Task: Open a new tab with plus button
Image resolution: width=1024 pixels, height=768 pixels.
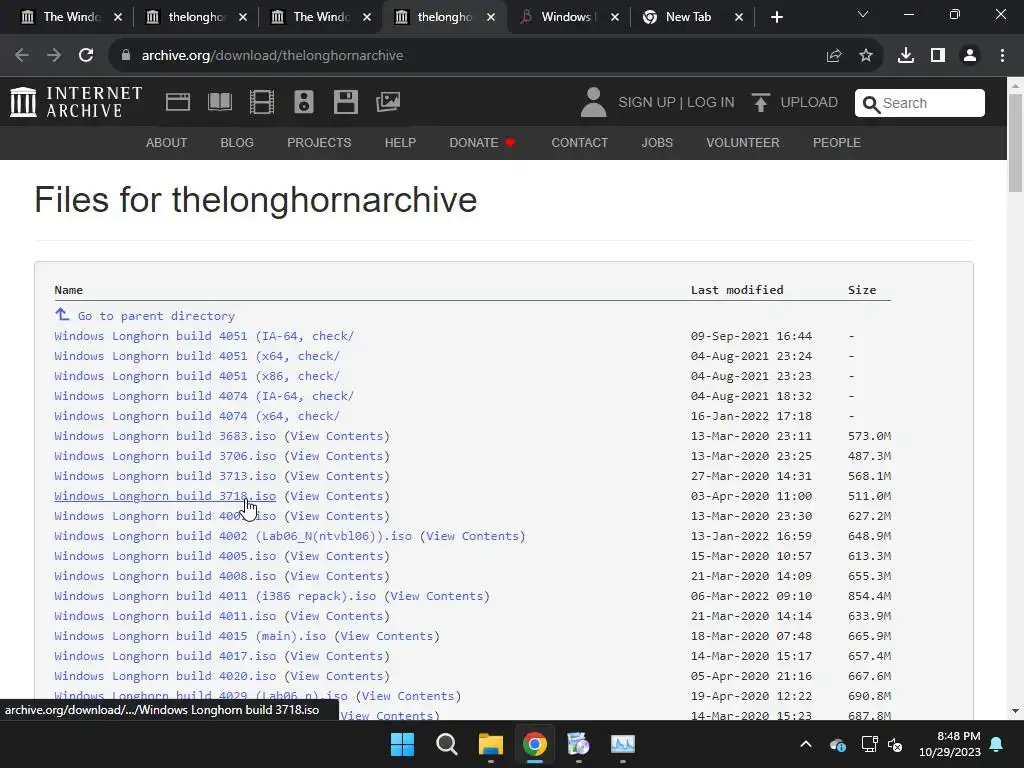Action: coord(776,17)
